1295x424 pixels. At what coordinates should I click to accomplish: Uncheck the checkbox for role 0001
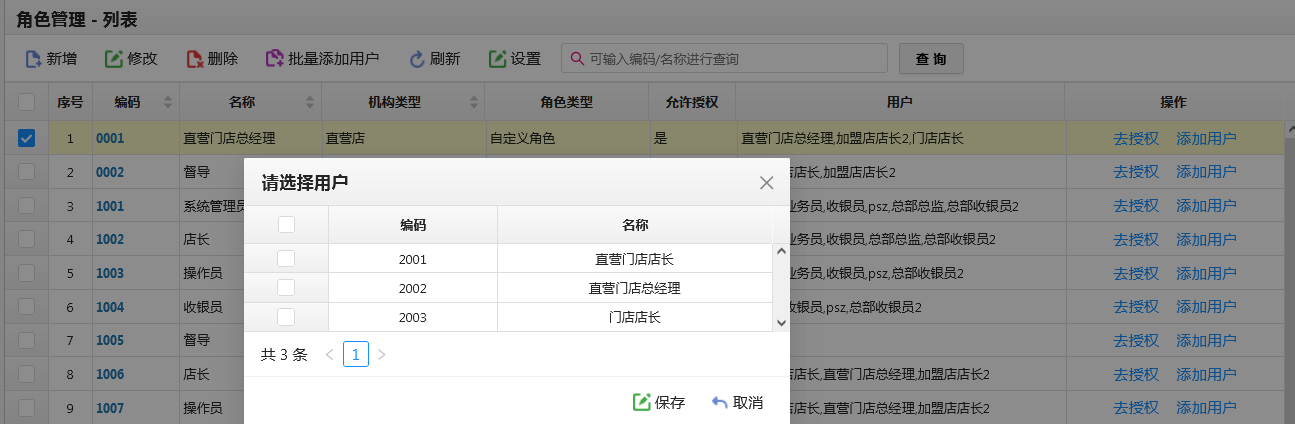pyautogui.click(x=27, y=138)
